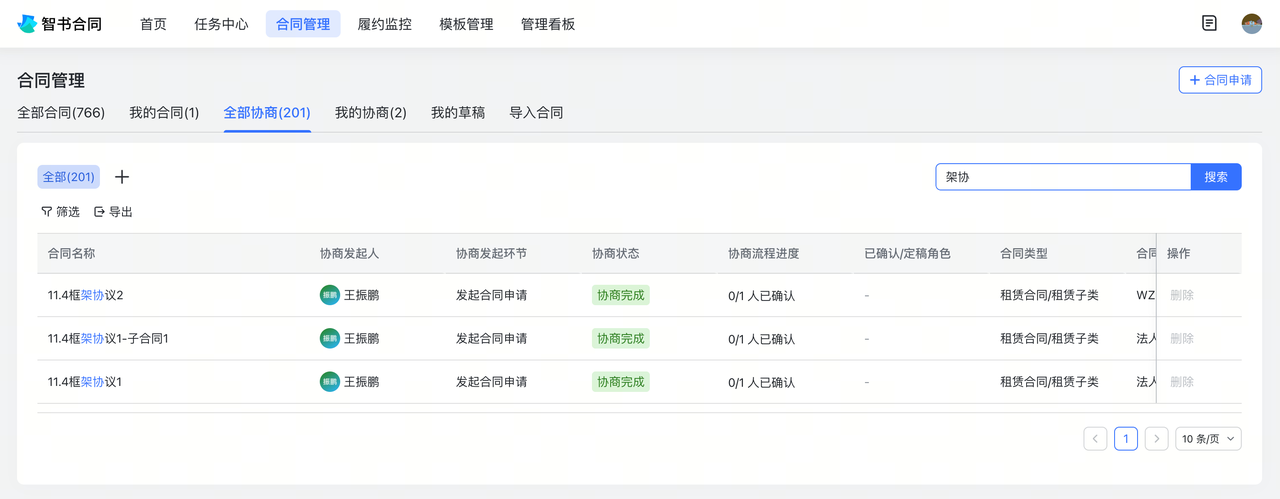Screen dimensions: 1280x499
Task: Click the 导出 export icon button
Action: [x=113, y=212]
